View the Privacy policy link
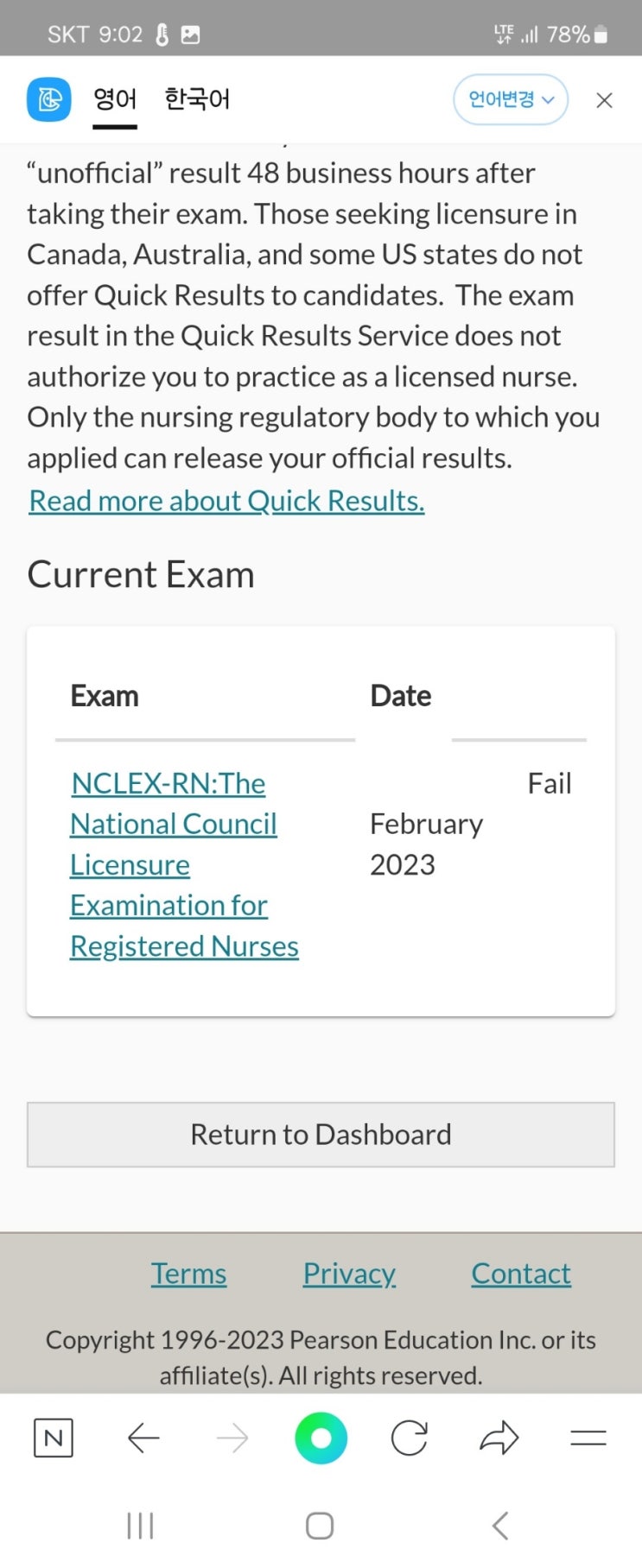 click(349, 1272)
